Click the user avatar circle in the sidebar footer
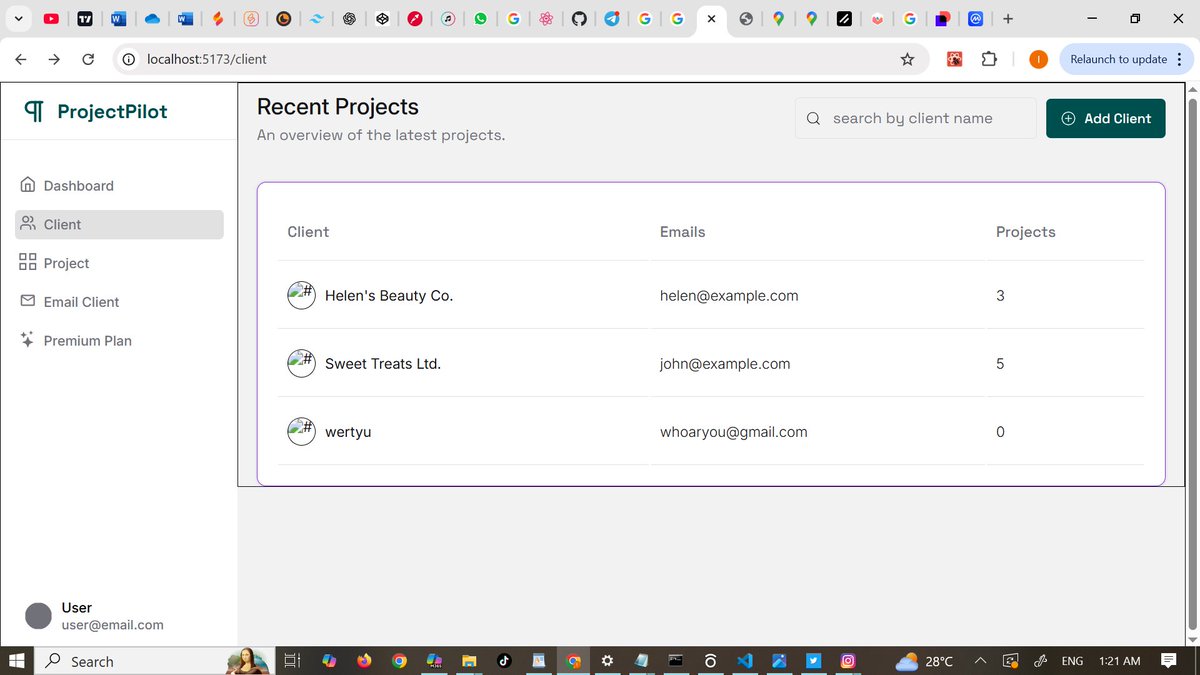The width and height of the screenshot is (1200, 675). coord(38,616)
